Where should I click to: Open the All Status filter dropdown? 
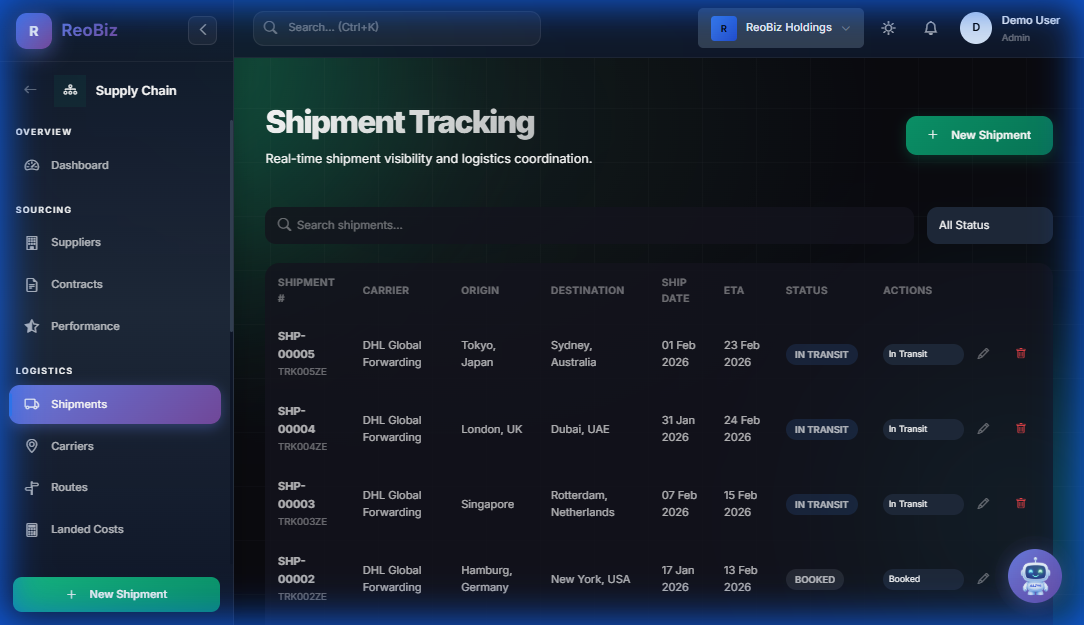tap(989, 225)
